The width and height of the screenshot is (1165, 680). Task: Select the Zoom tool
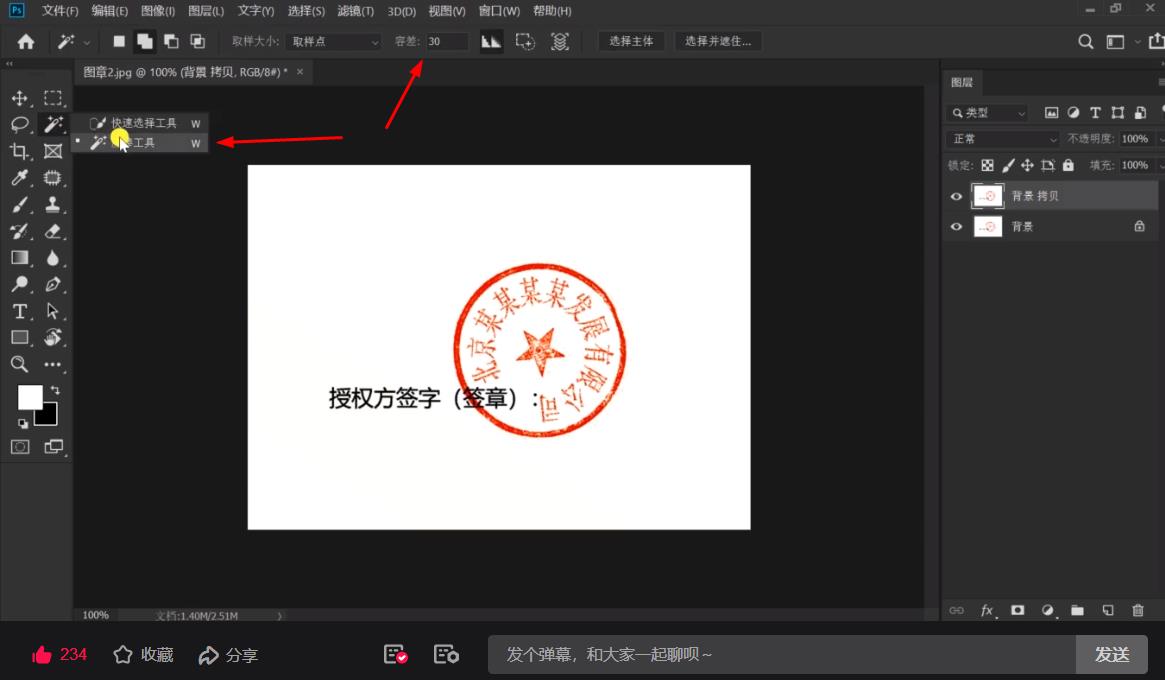coord(20,364)
